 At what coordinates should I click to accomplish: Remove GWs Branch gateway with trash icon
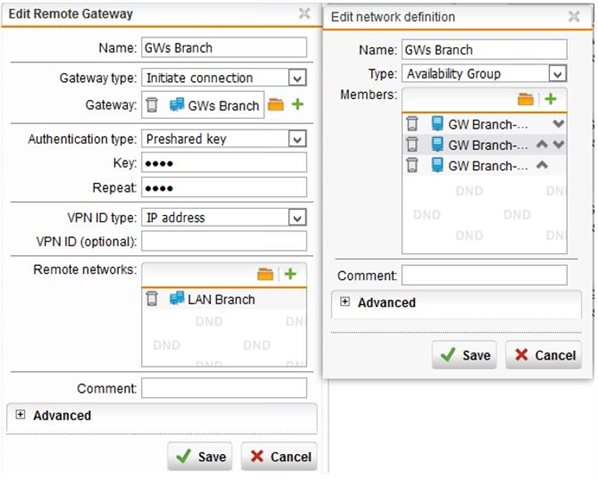click(152, 104)
